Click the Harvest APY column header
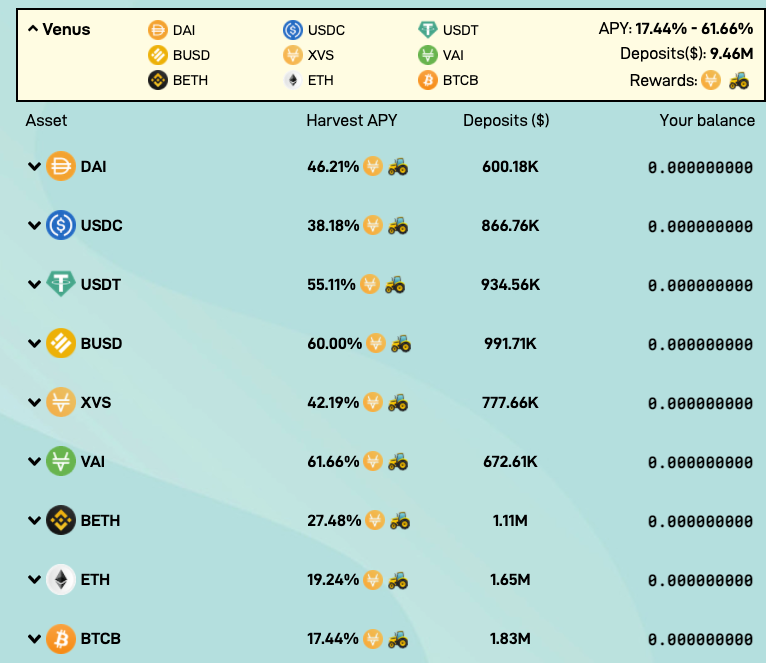This screenshot has width=766, height=663. (x=352, y=121)
